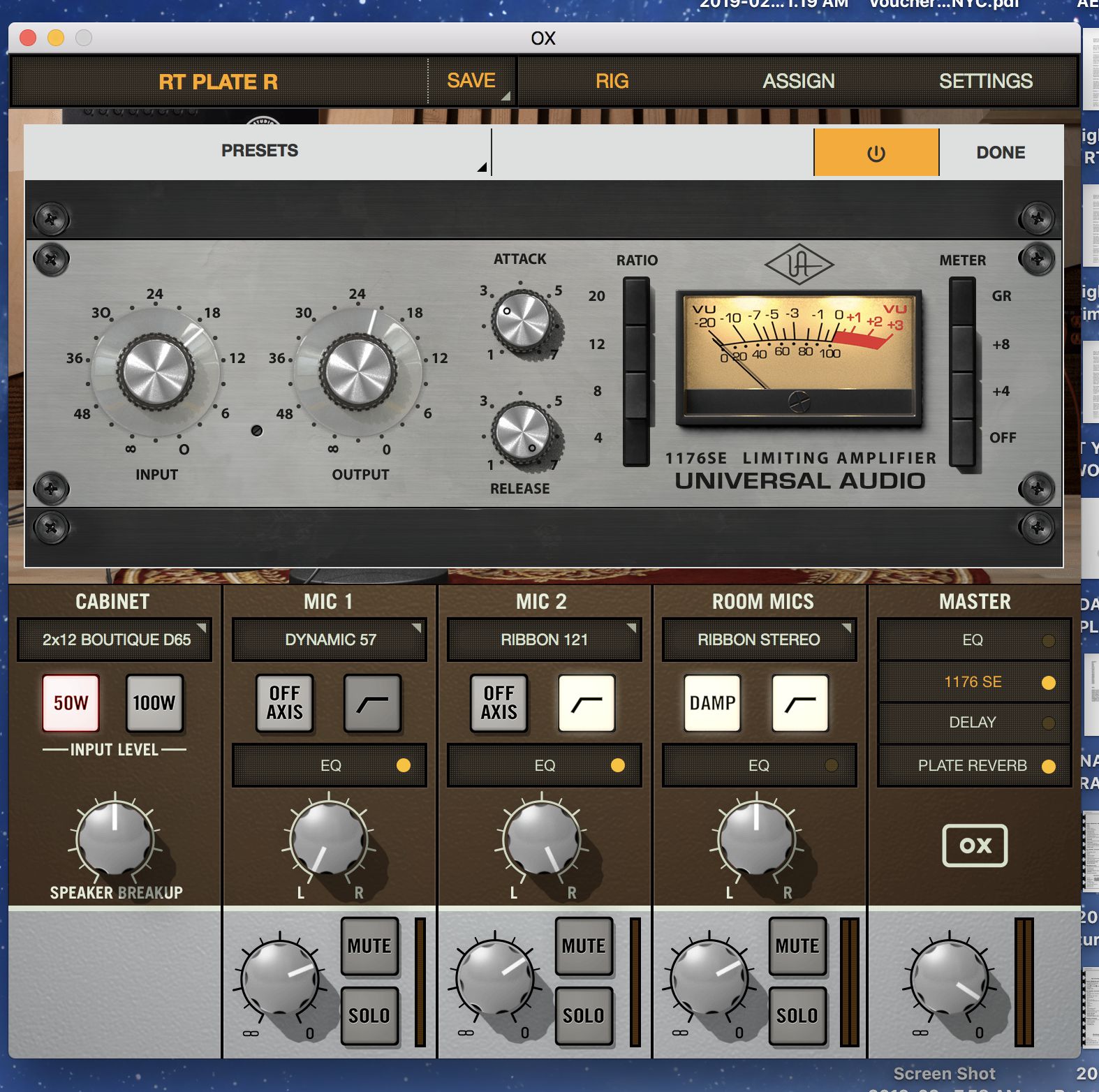Toggle the Master DELAY indicator light

1048,723
